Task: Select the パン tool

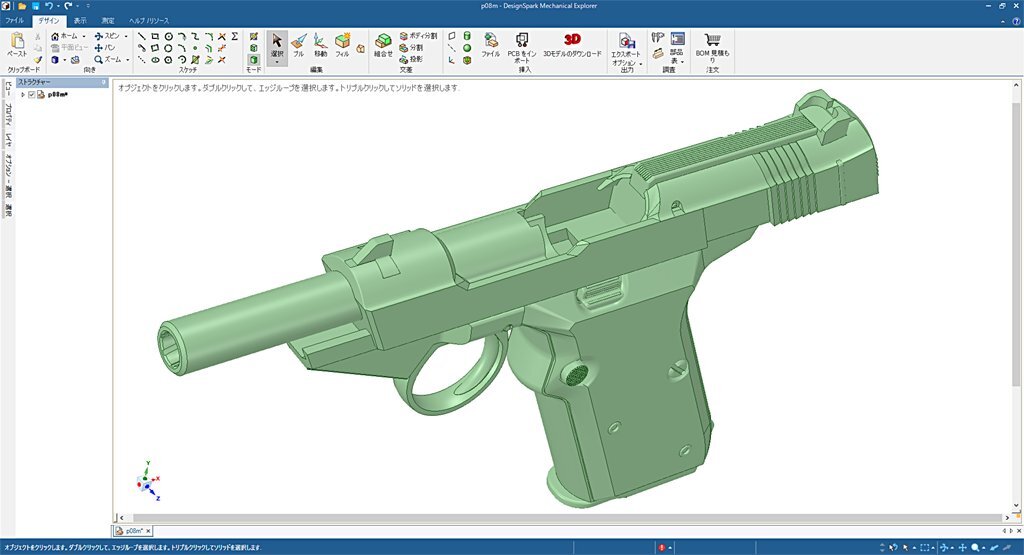Action: pos(104,48)
